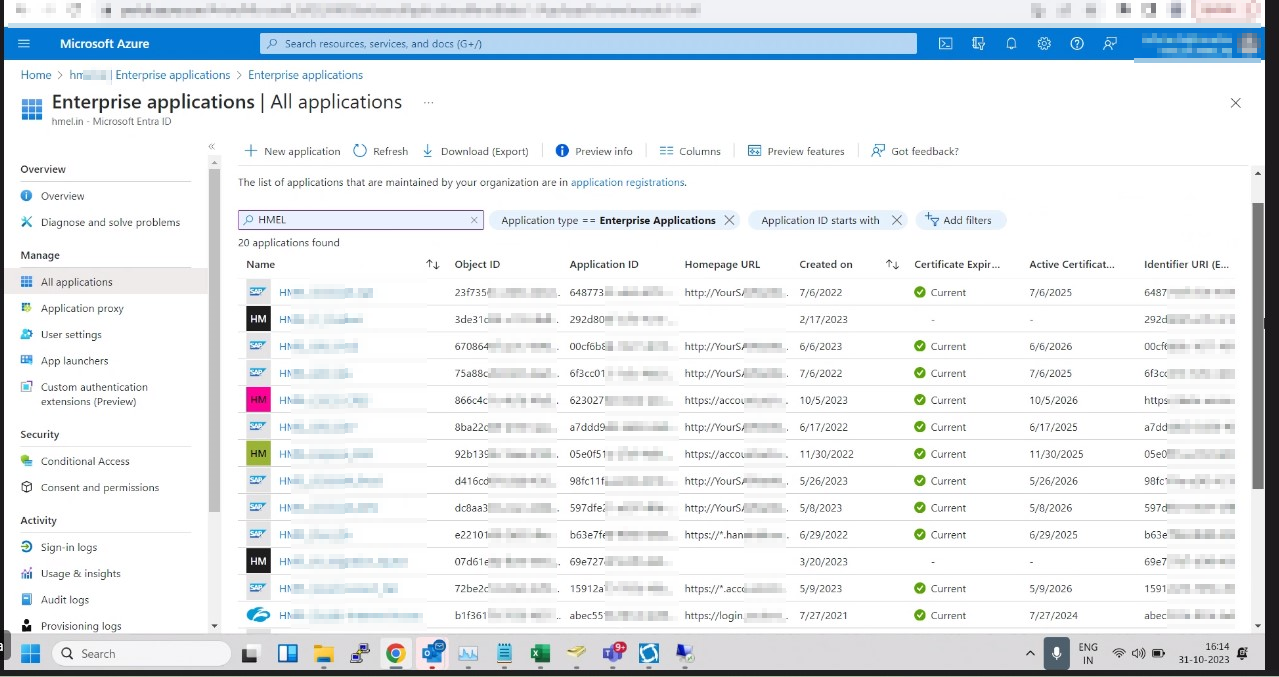This screenshot has width=1279, height=677.
Task: Remove the Application ID starts with filter
Action: [x=897, y=220]
